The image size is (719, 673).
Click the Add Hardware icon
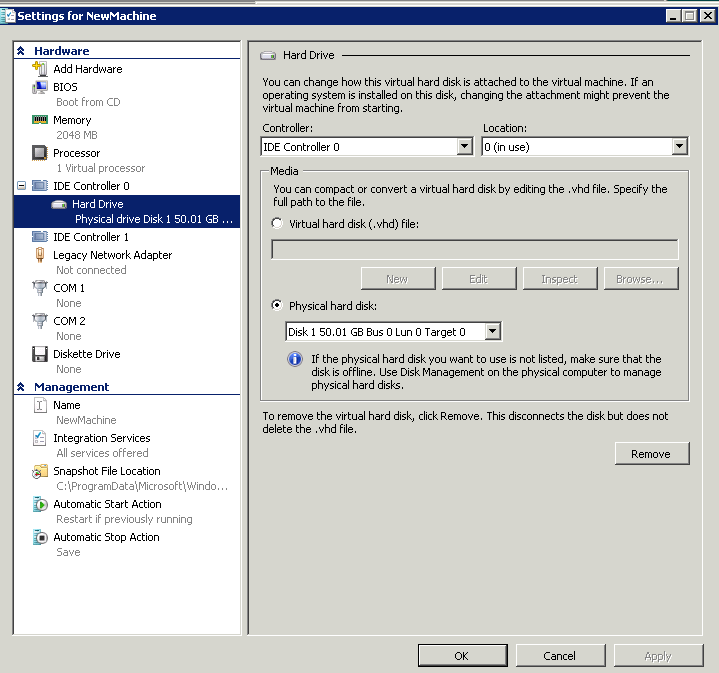[40, 69]
